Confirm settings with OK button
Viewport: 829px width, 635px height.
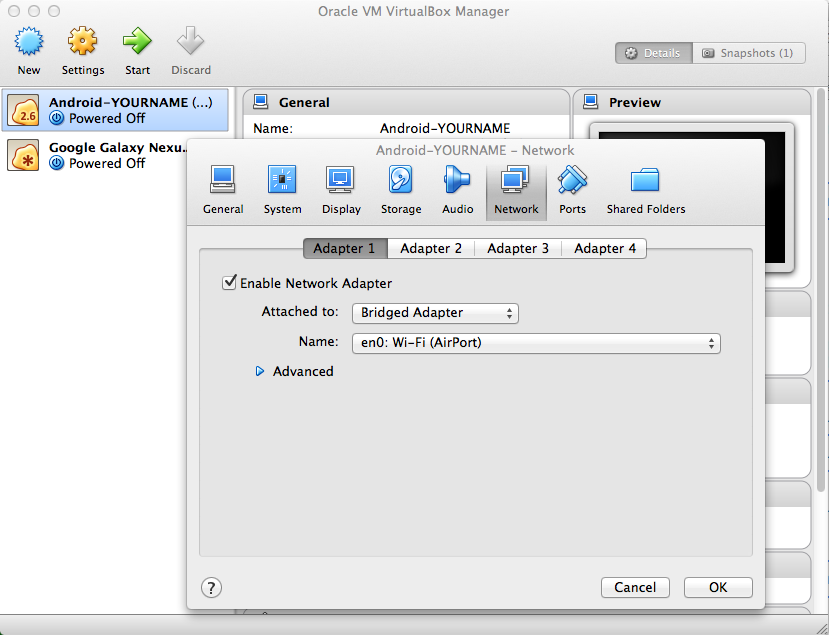(718, 587)
